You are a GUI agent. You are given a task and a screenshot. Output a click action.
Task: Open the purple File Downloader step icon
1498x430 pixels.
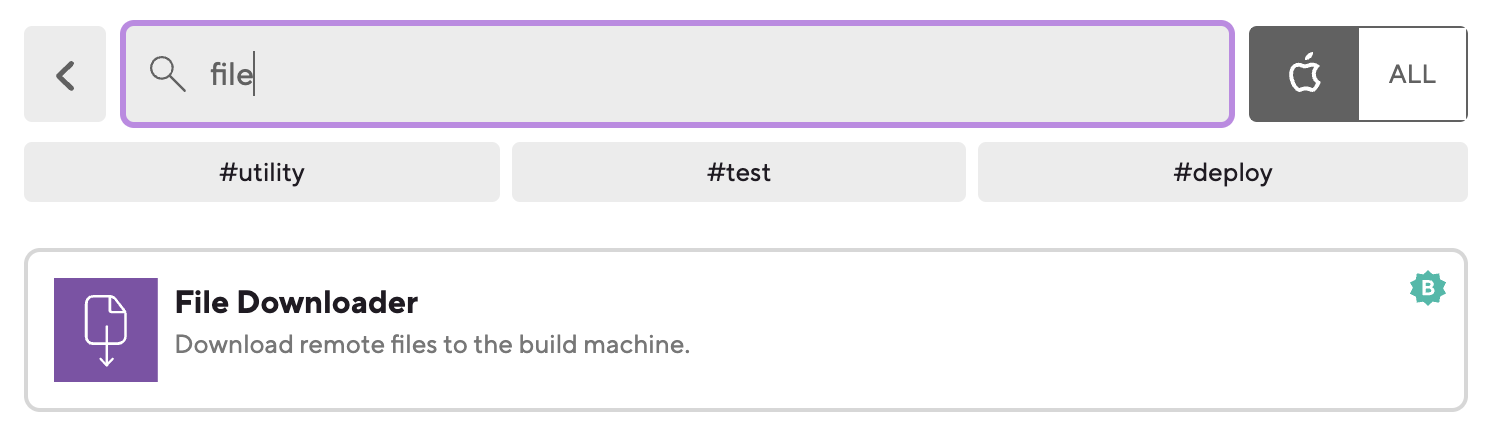click(106, 330)
